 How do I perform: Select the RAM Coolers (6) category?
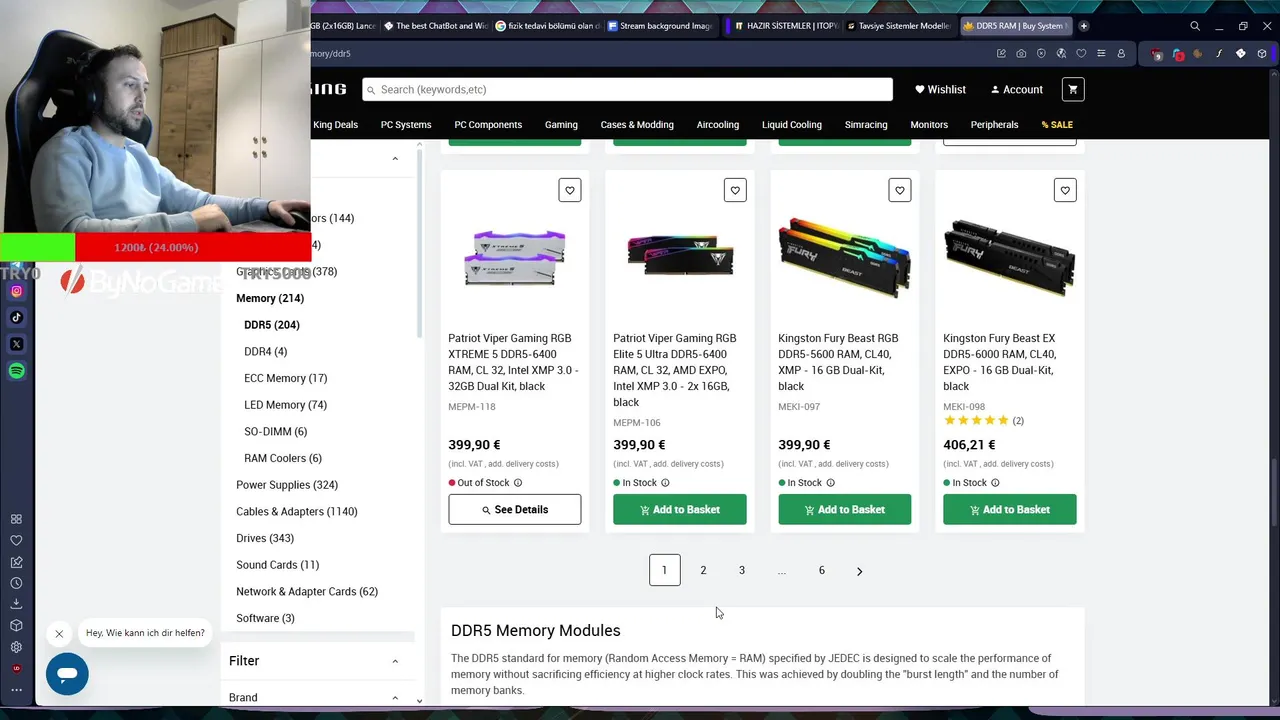[283, 458]
